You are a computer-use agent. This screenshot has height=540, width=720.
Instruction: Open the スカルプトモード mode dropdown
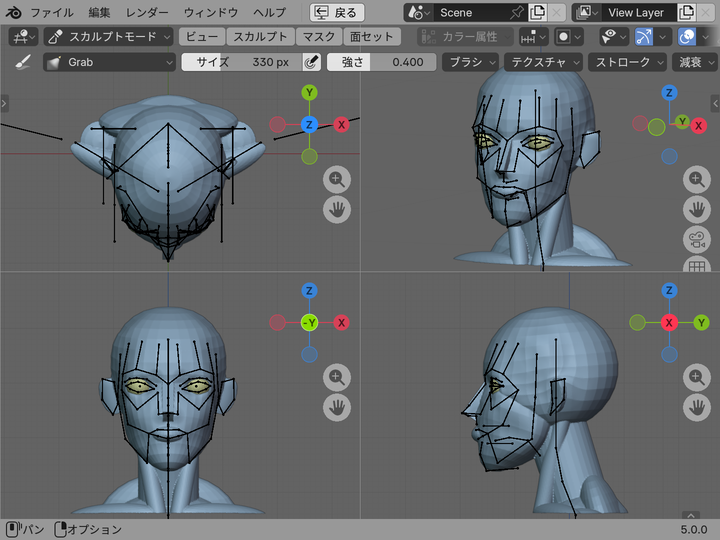click(x=108, y=37)
